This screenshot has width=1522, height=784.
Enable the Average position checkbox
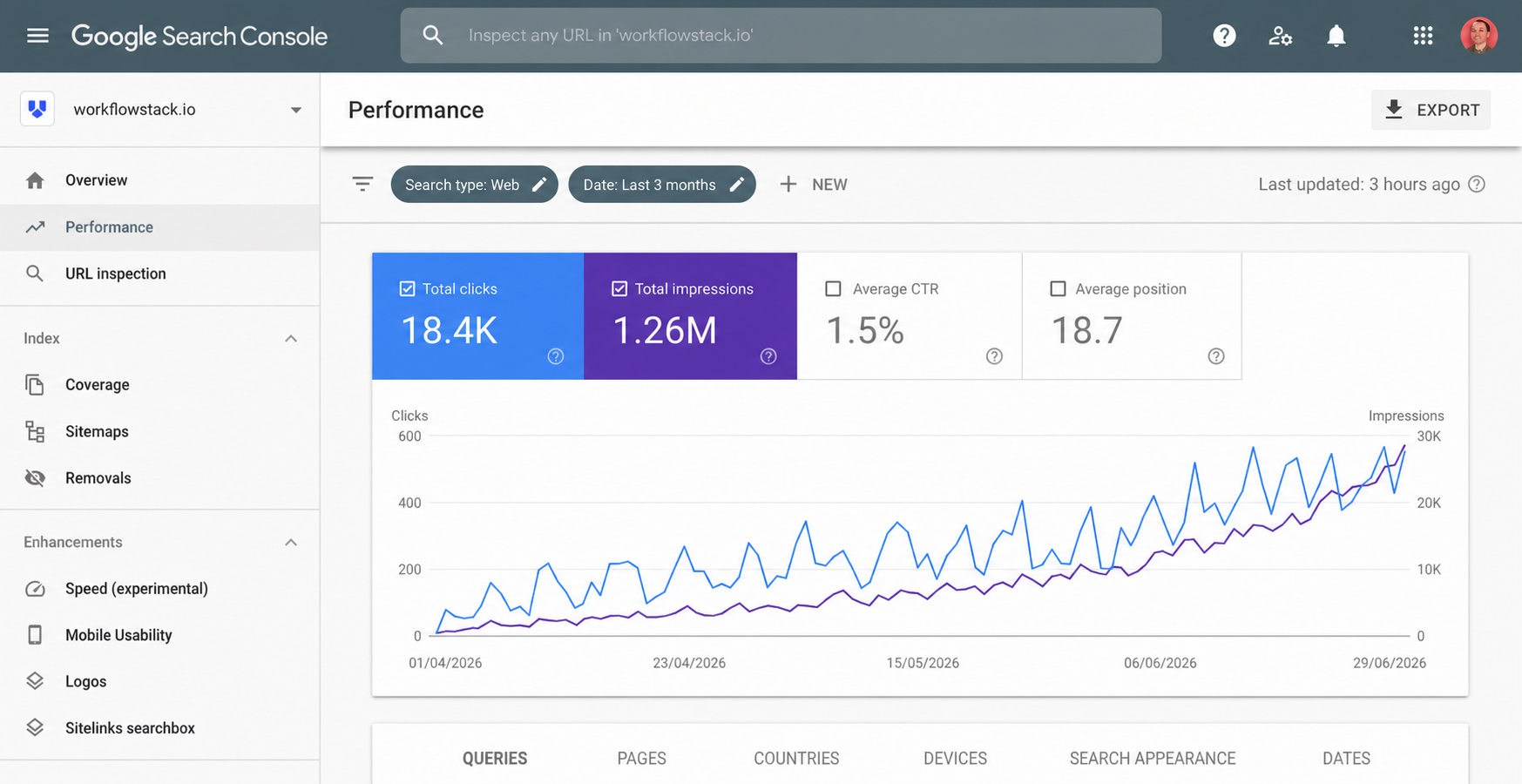click(x=1058, y=288)
